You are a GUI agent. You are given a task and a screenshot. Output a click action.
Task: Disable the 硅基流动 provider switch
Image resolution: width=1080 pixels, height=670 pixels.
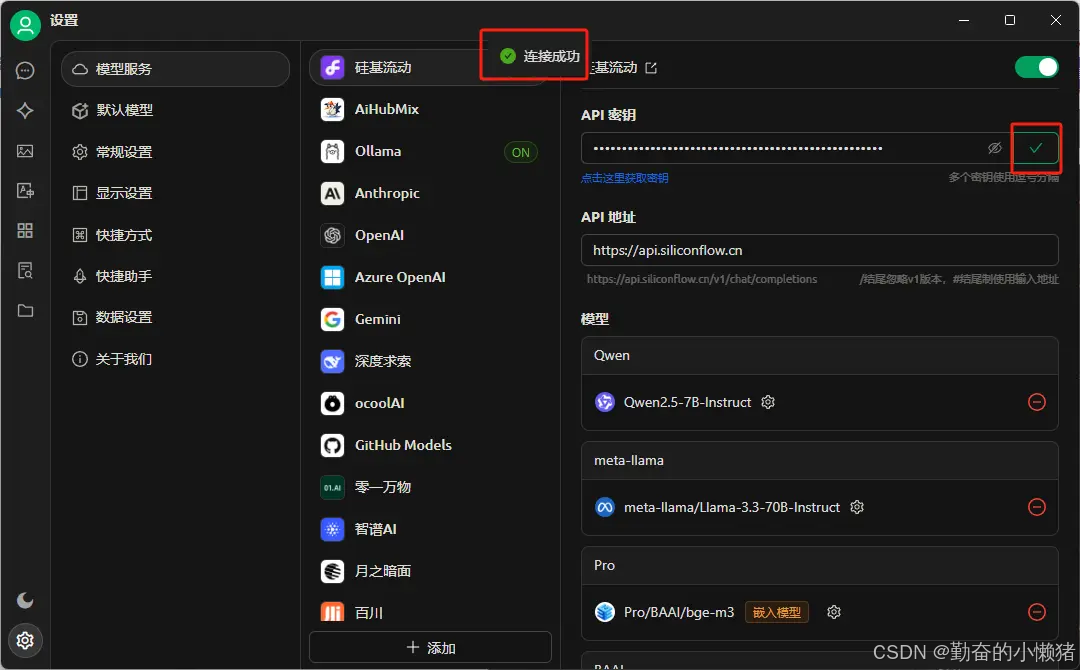click(x=1036, y=67)
